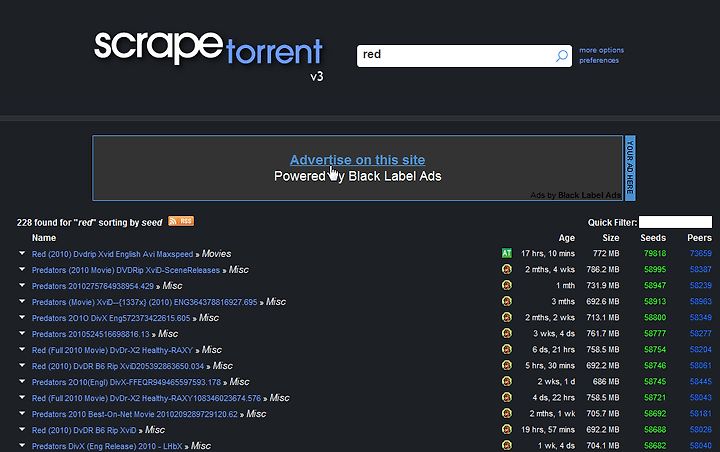Screen dimensions: 720x452
Task: Click the 228 found for red text
Action: pyautogui.click(x=90, y=223)
